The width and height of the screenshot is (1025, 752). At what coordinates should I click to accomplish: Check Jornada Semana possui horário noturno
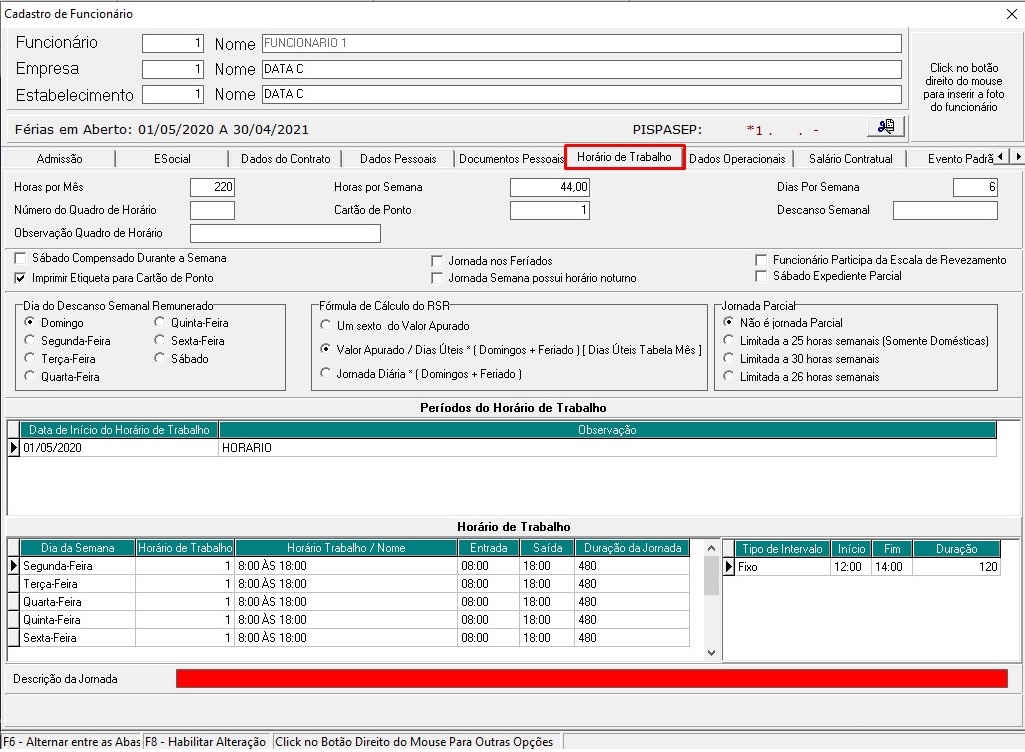(x=437, y=278)
